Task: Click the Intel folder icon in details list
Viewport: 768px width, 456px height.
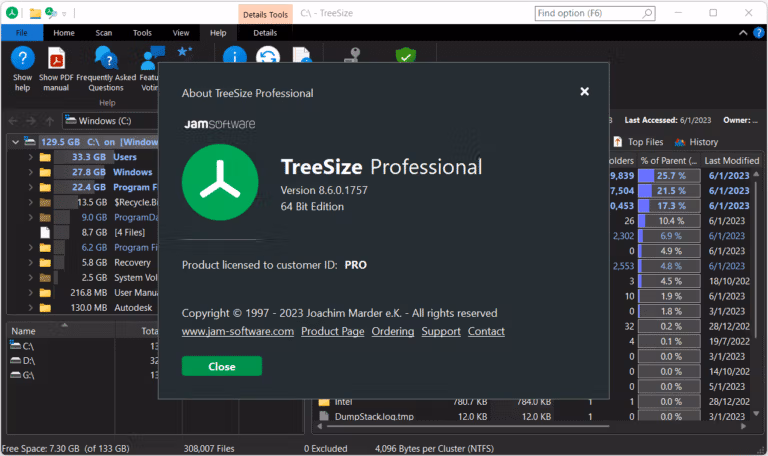Action: coord(324,402)
